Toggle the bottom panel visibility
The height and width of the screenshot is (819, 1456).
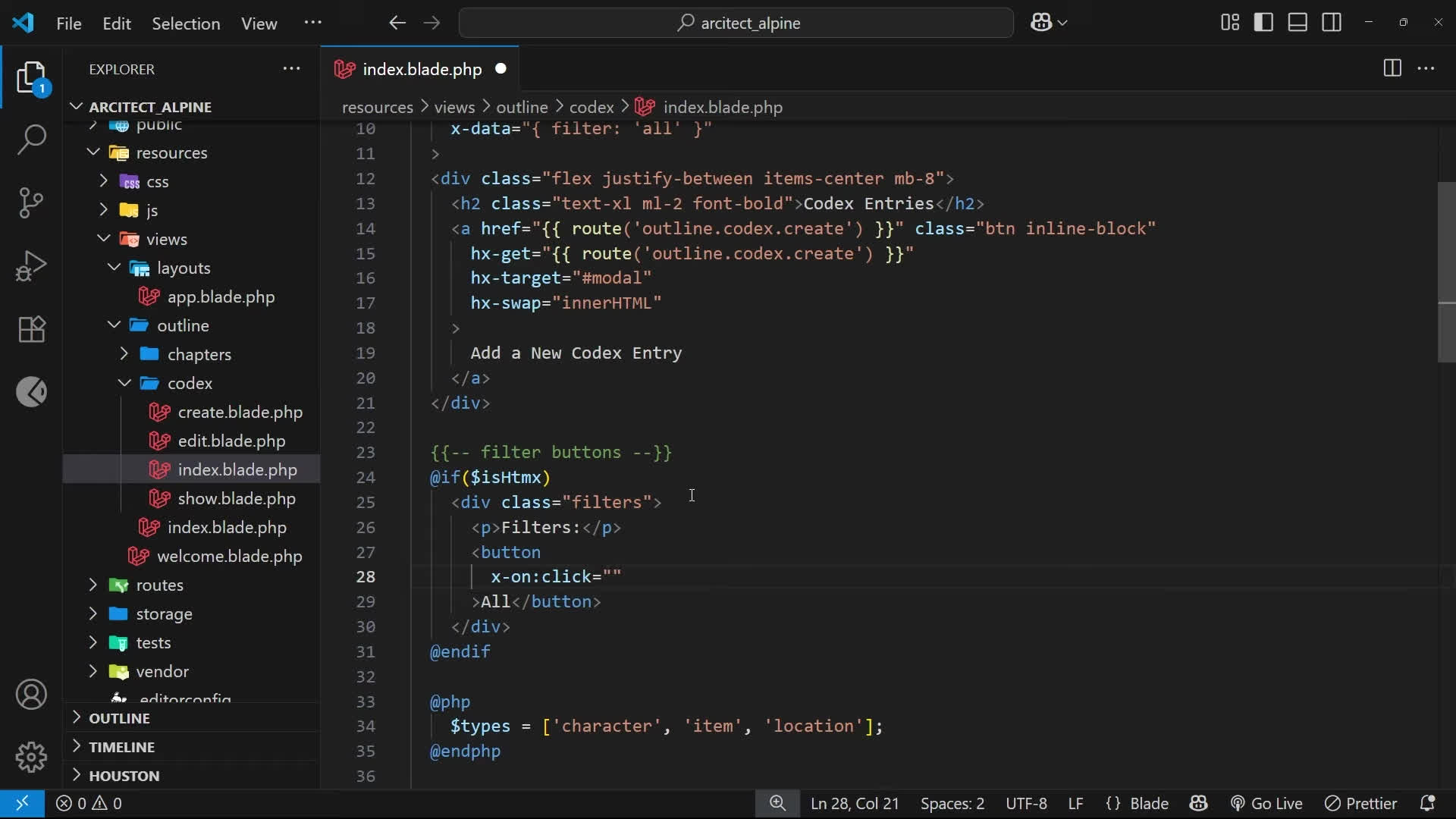[1298, 23]
